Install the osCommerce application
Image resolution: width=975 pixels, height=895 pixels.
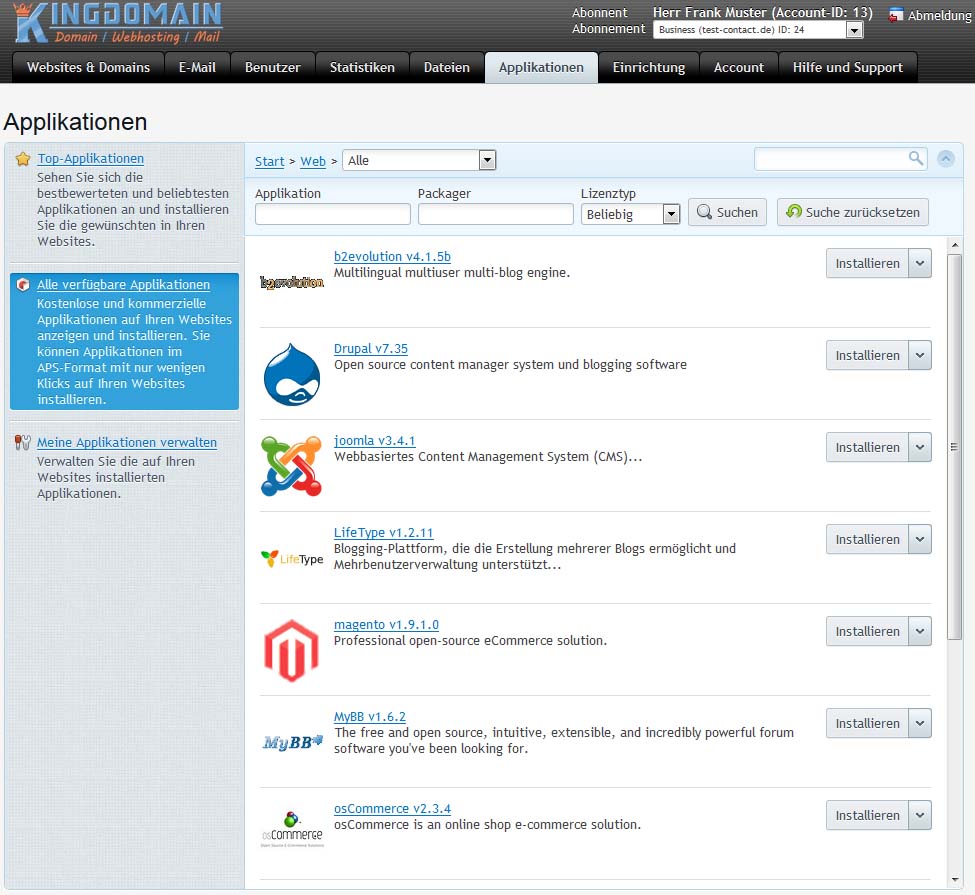(867, 815)
